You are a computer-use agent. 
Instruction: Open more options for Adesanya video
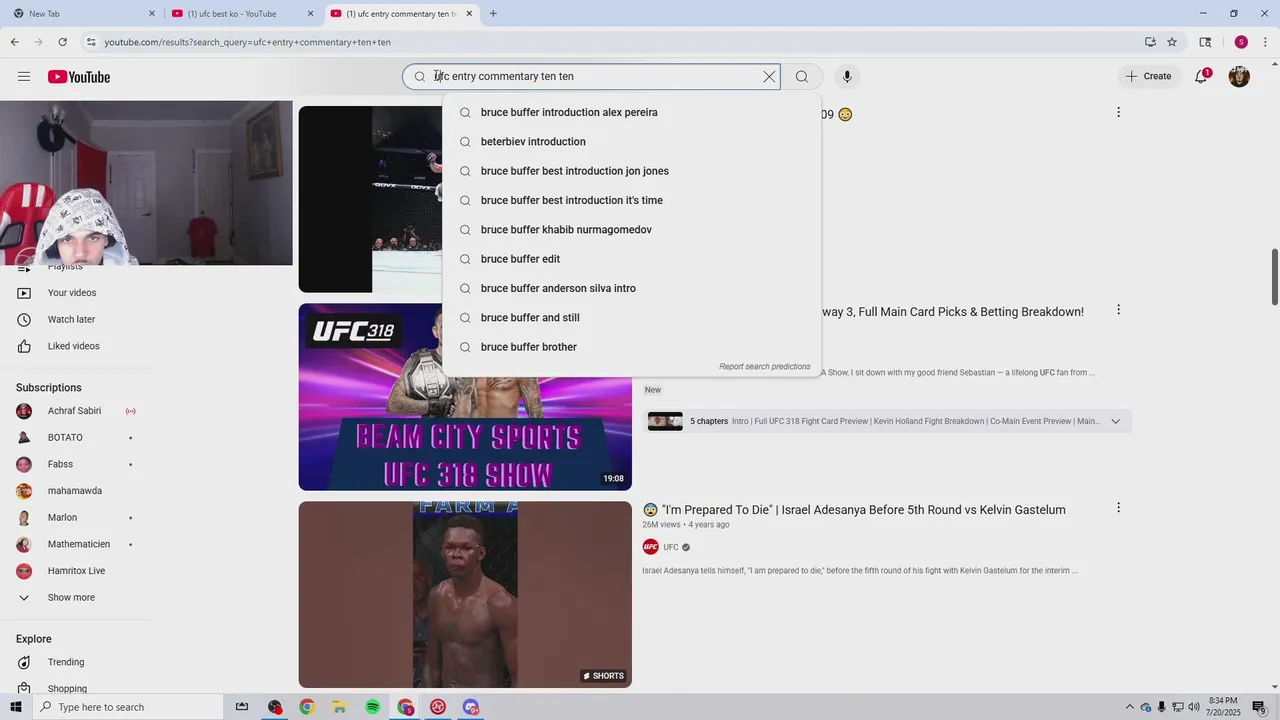(1118, 508)
